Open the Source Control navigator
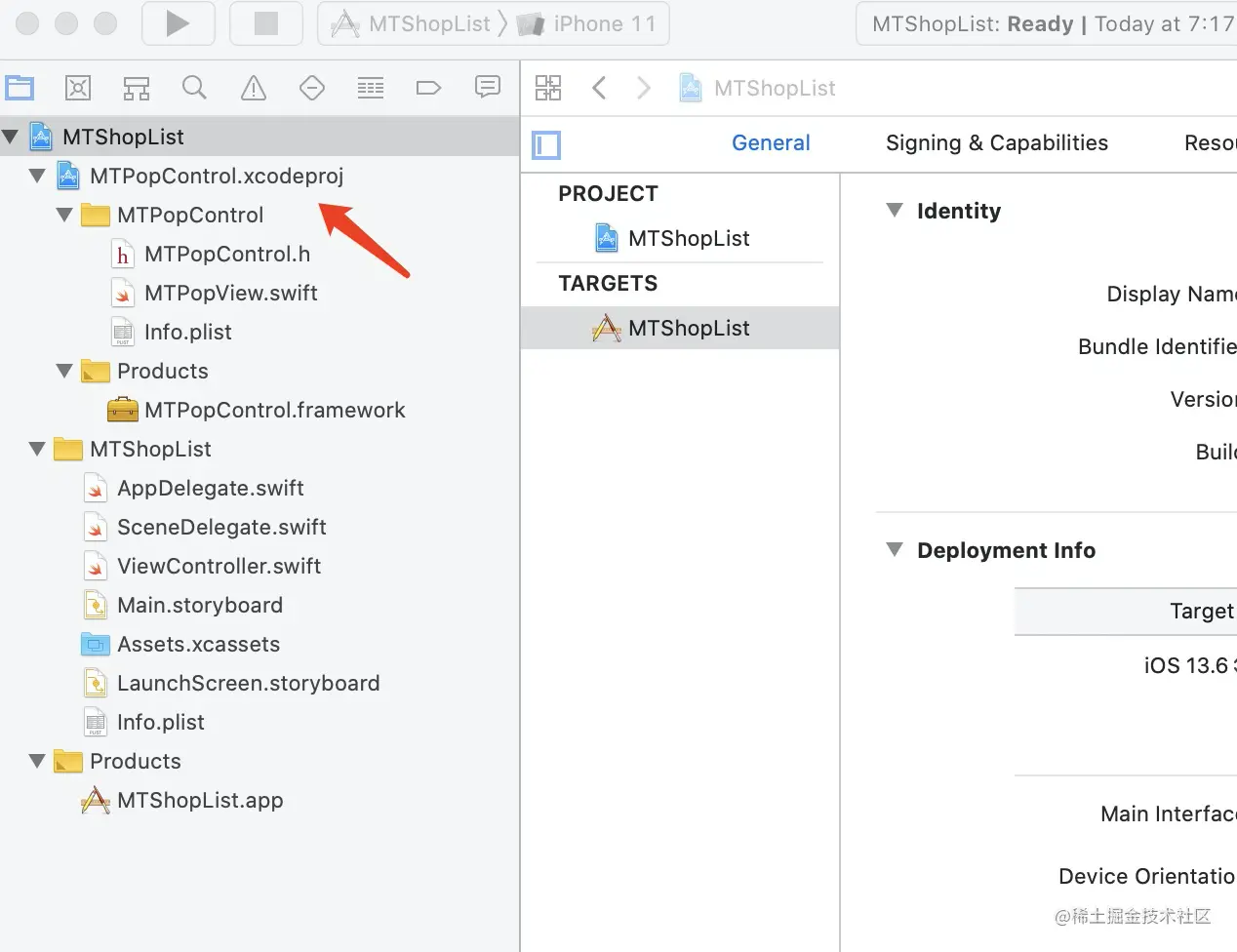The image size is (1237, 952). (78, 88)
